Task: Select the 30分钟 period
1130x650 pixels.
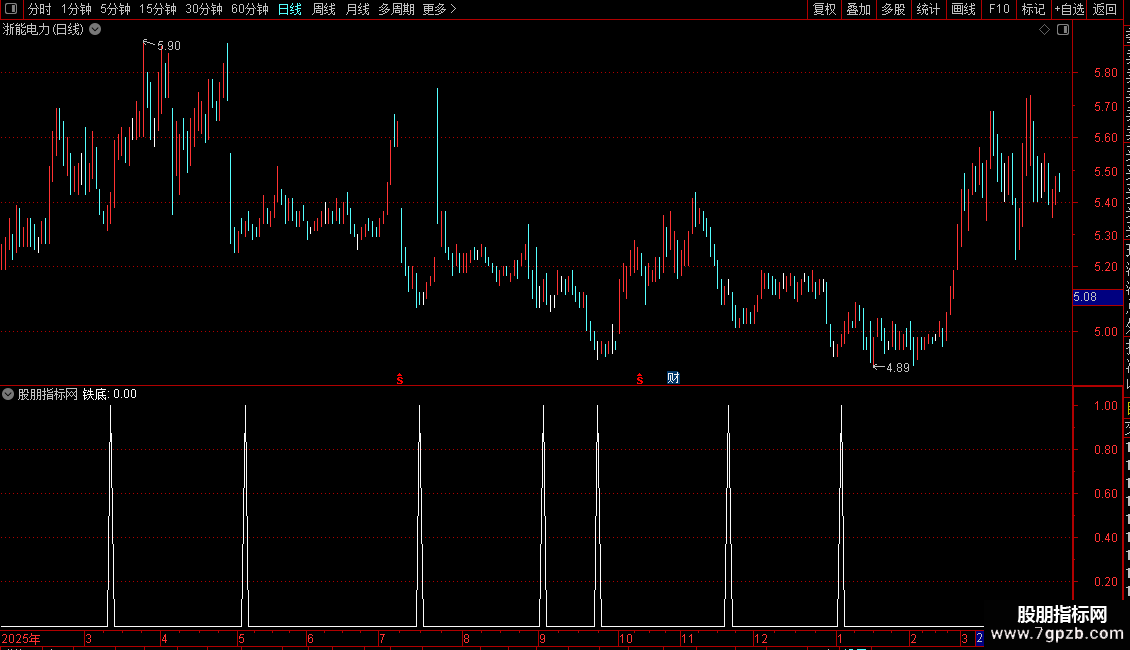Action: [x=204, y=9]
